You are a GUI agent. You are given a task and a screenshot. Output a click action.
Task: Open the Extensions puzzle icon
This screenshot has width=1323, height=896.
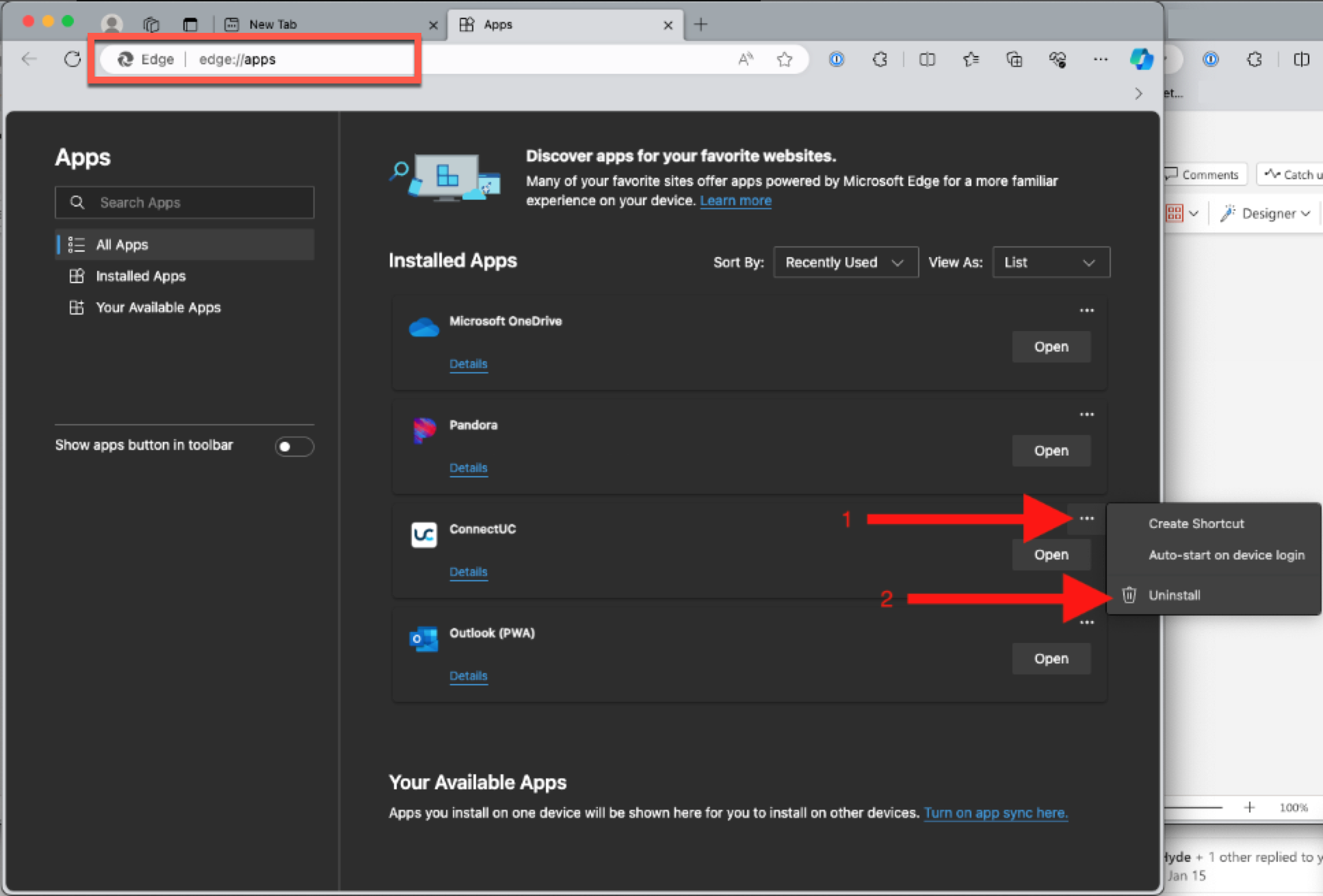[880, 60]
